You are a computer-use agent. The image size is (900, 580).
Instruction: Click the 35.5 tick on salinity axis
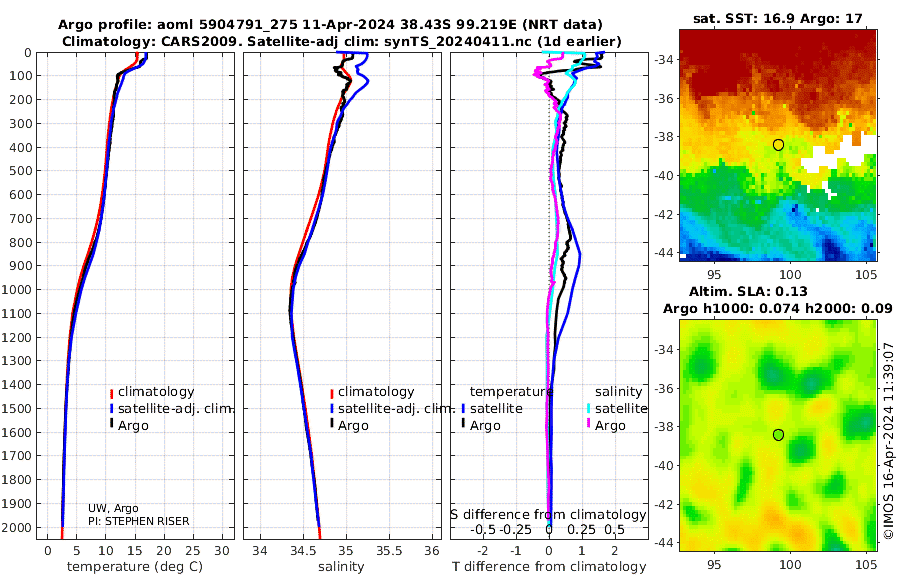point(389,551)
